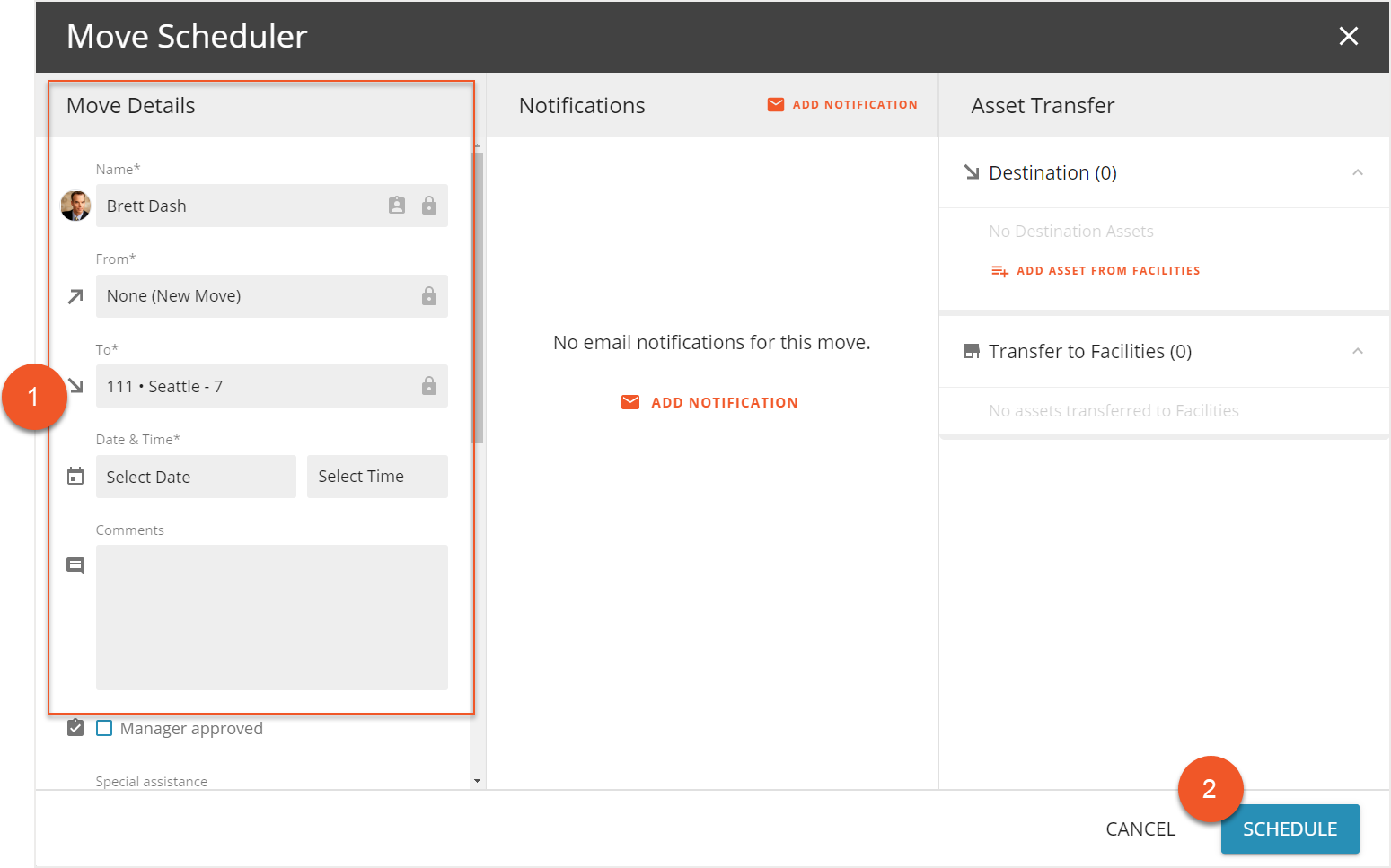Click the facilities storefront icon beside Transfer to Facilities
Screen dimensions: 1391x868
(x=972, y=351)
